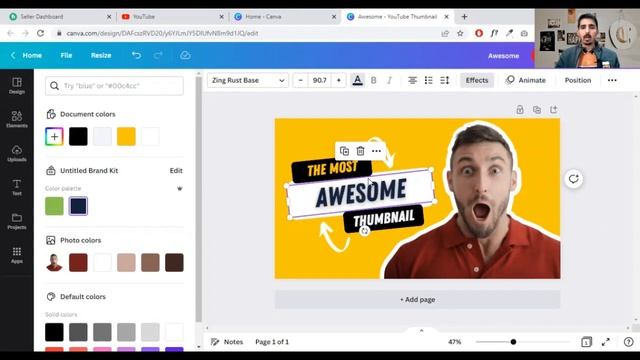
Task: Click the Undo arrow in header
Action: (x=136, y=55)
